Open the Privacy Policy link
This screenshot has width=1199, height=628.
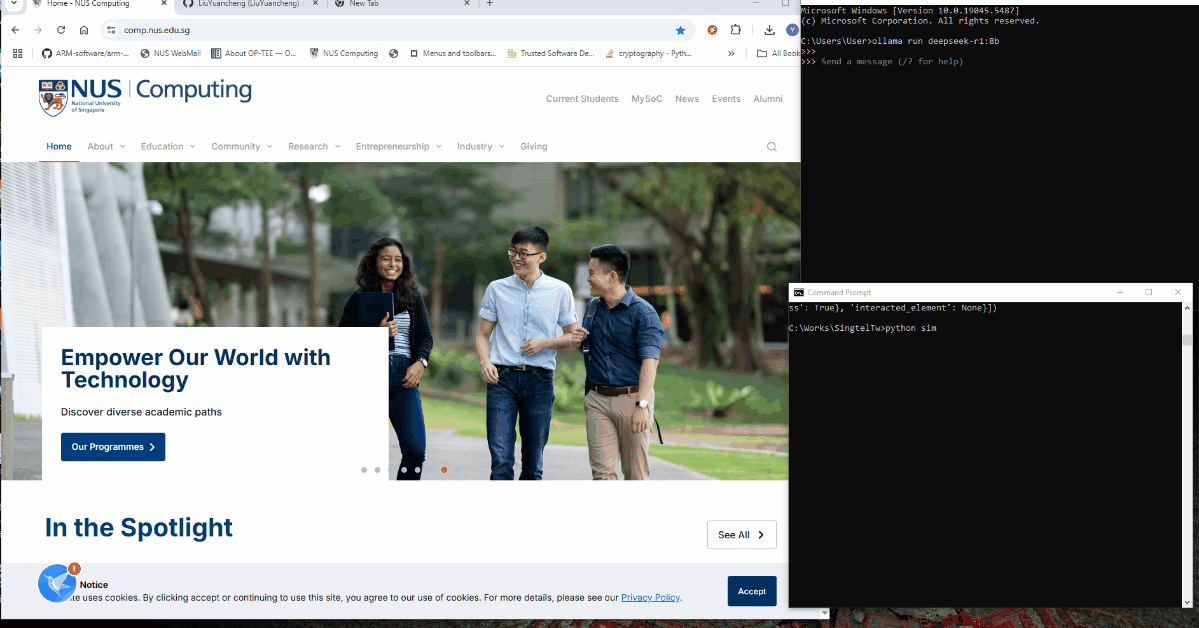click(x=651, y=597)
